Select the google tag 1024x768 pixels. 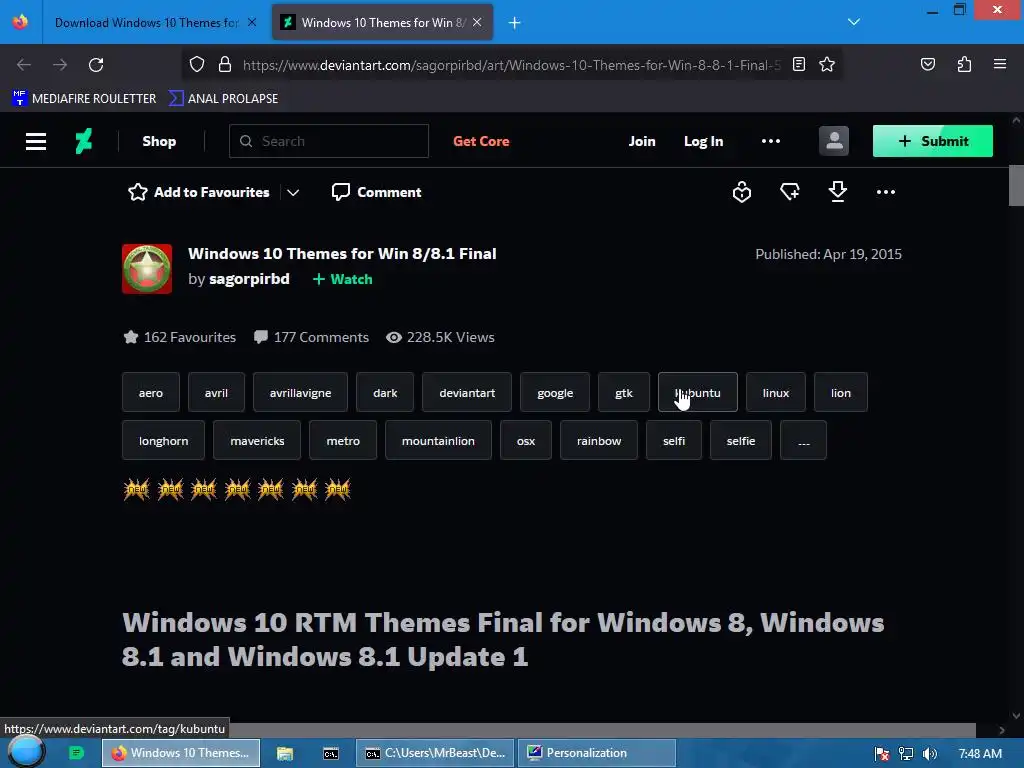click(555, 392)
